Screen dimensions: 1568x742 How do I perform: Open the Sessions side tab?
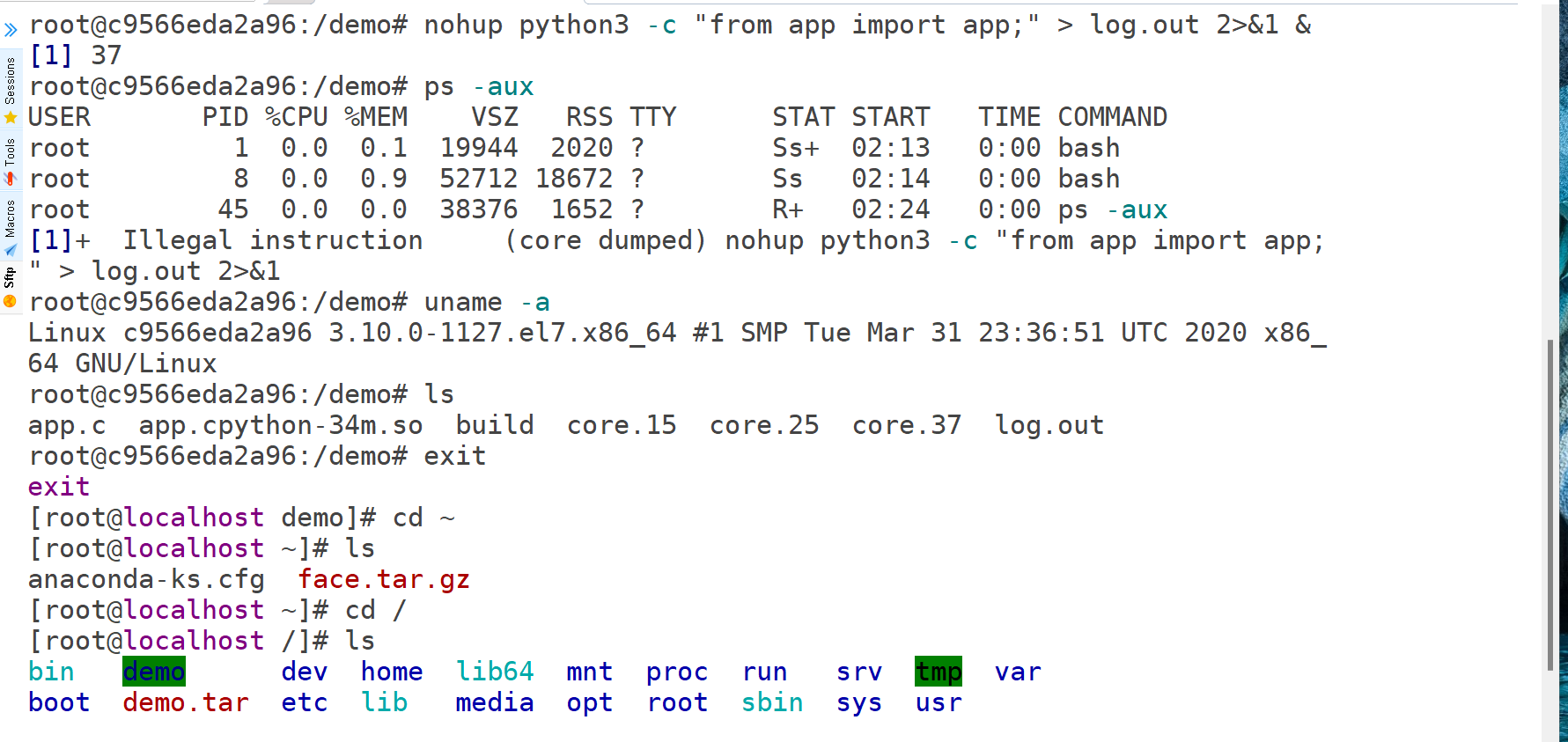click(x=10, y=80)
